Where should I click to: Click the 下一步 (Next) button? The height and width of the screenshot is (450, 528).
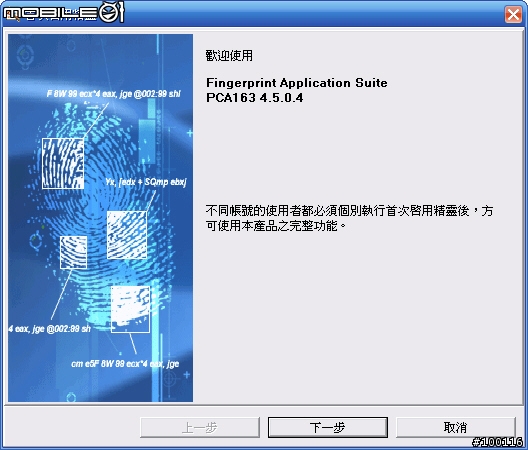(x=328, y=427)
